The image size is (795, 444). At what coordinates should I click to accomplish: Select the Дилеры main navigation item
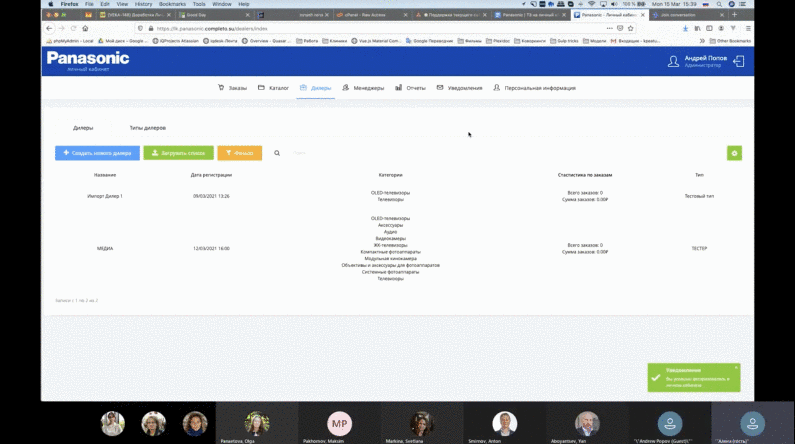pos(315,88)
